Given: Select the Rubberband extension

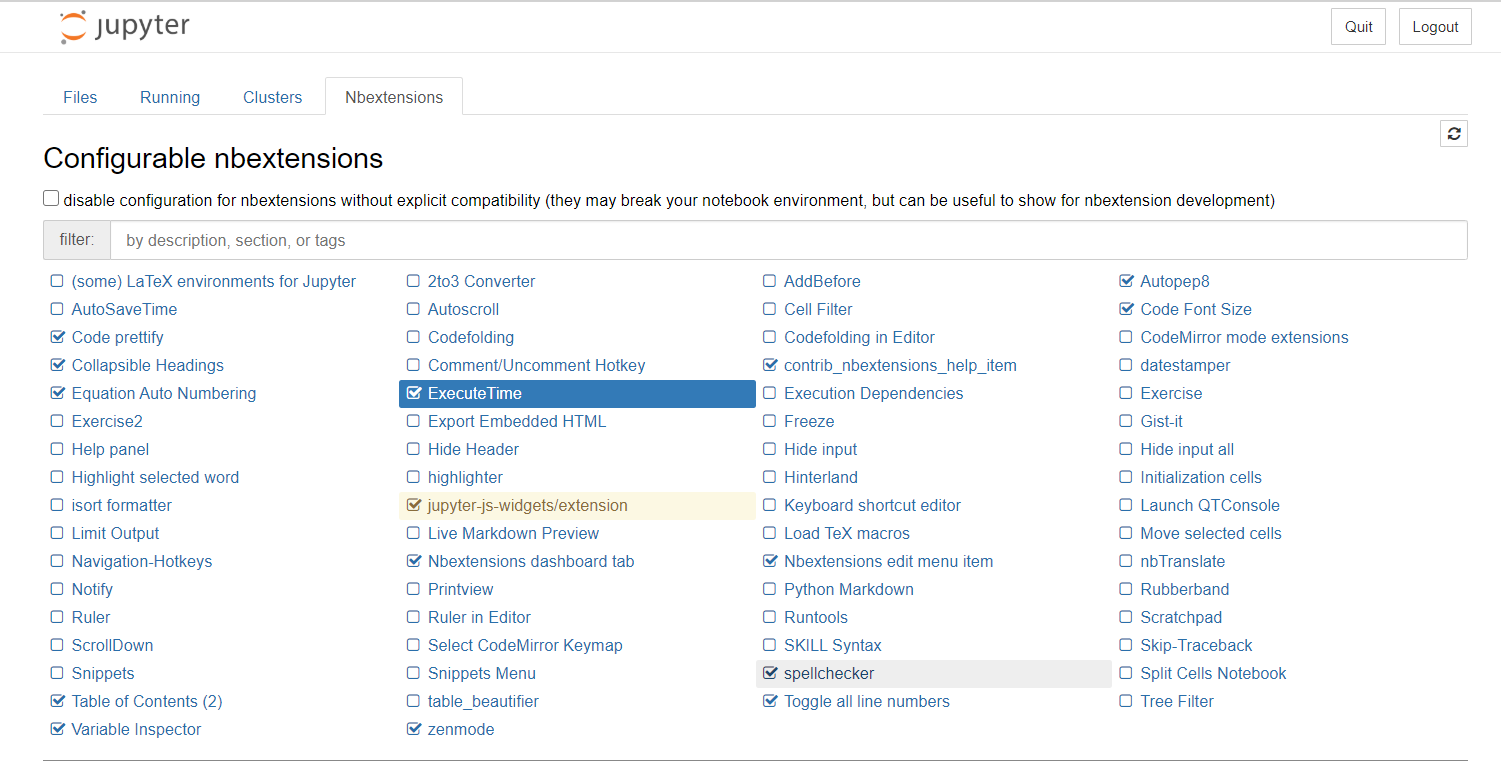Looking at the screenshot, I should (x=1185, y=590).
